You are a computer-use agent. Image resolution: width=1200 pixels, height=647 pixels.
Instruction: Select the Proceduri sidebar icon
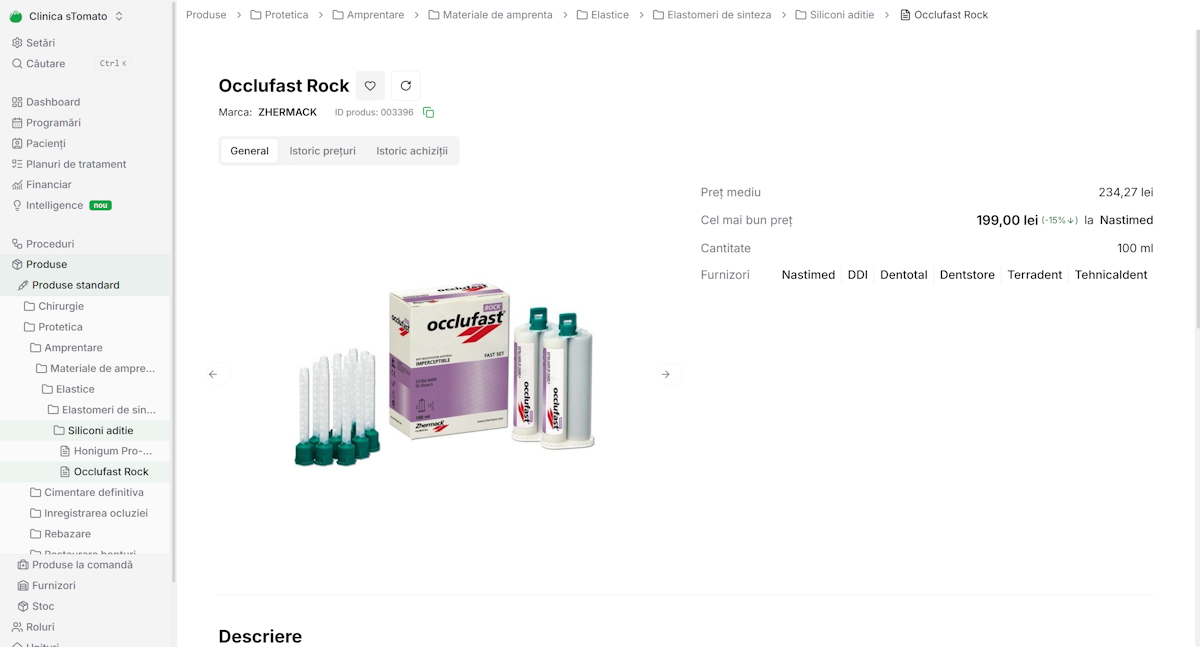pos(16,243)
